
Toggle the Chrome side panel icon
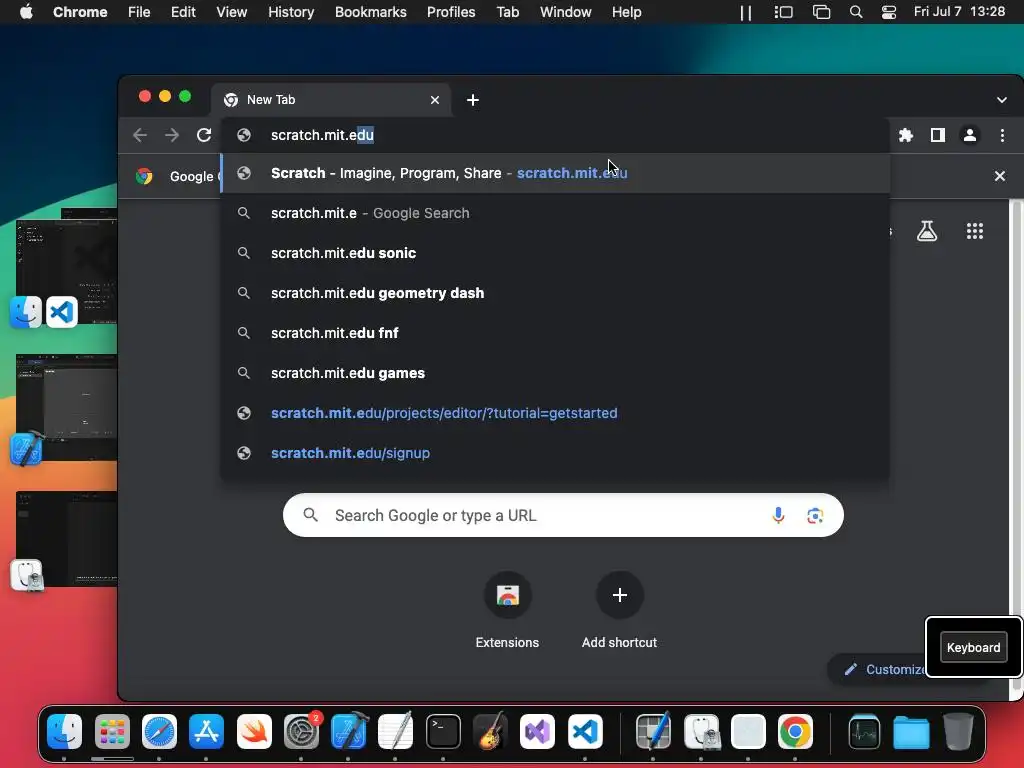click(938, 135)
